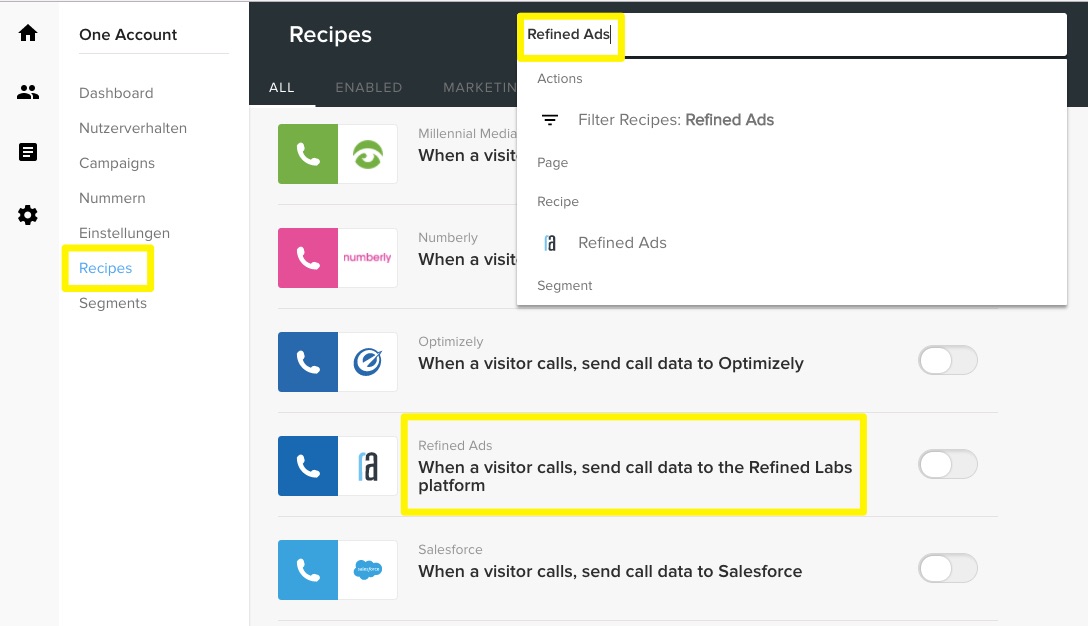Open the settings gear icon

click(x=28, y=215)
